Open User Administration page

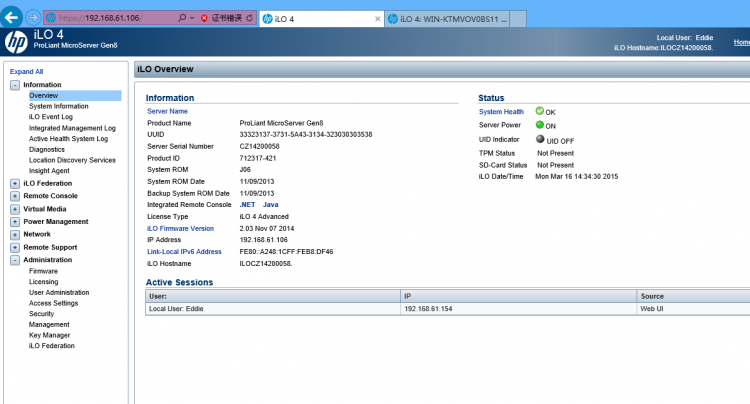tap(59, 292)
